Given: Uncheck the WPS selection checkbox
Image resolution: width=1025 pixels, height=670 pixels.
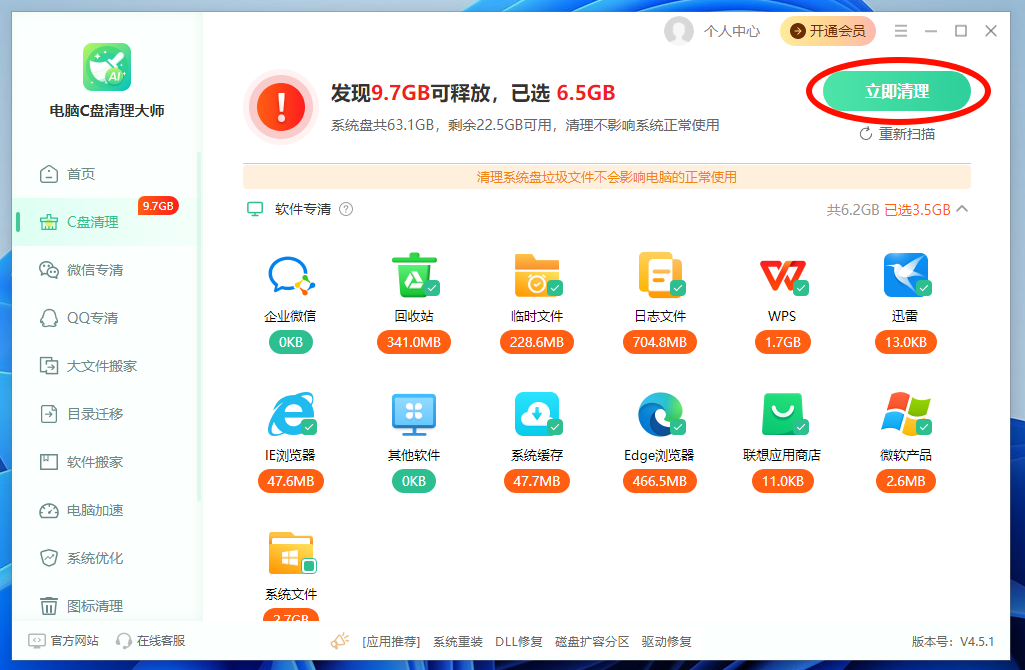Looking at the screenshot, I should coord(801,288).
